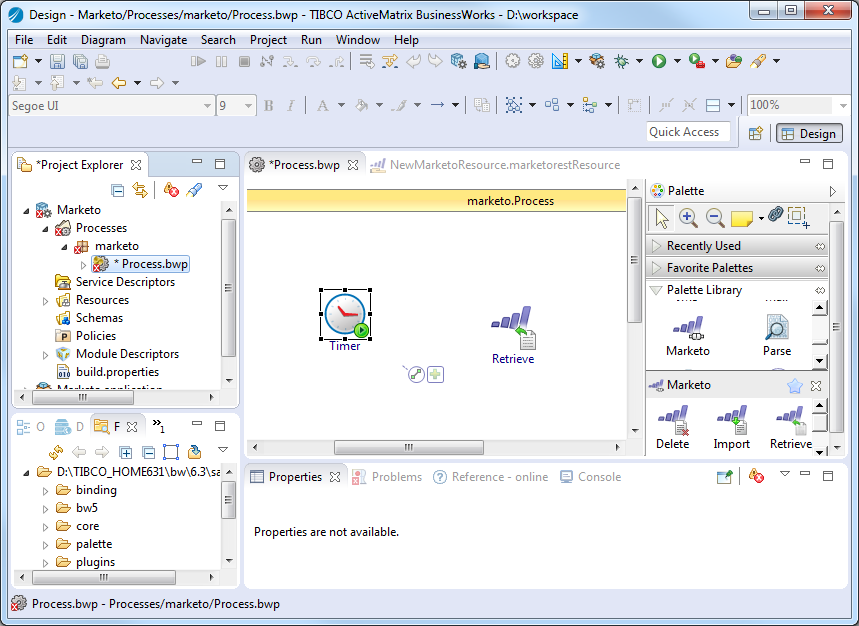Image resolution: width=859 pixels, height=626 pixels.
Task: Add Marketo palette to favorites star
Action: tap(794, 385)
